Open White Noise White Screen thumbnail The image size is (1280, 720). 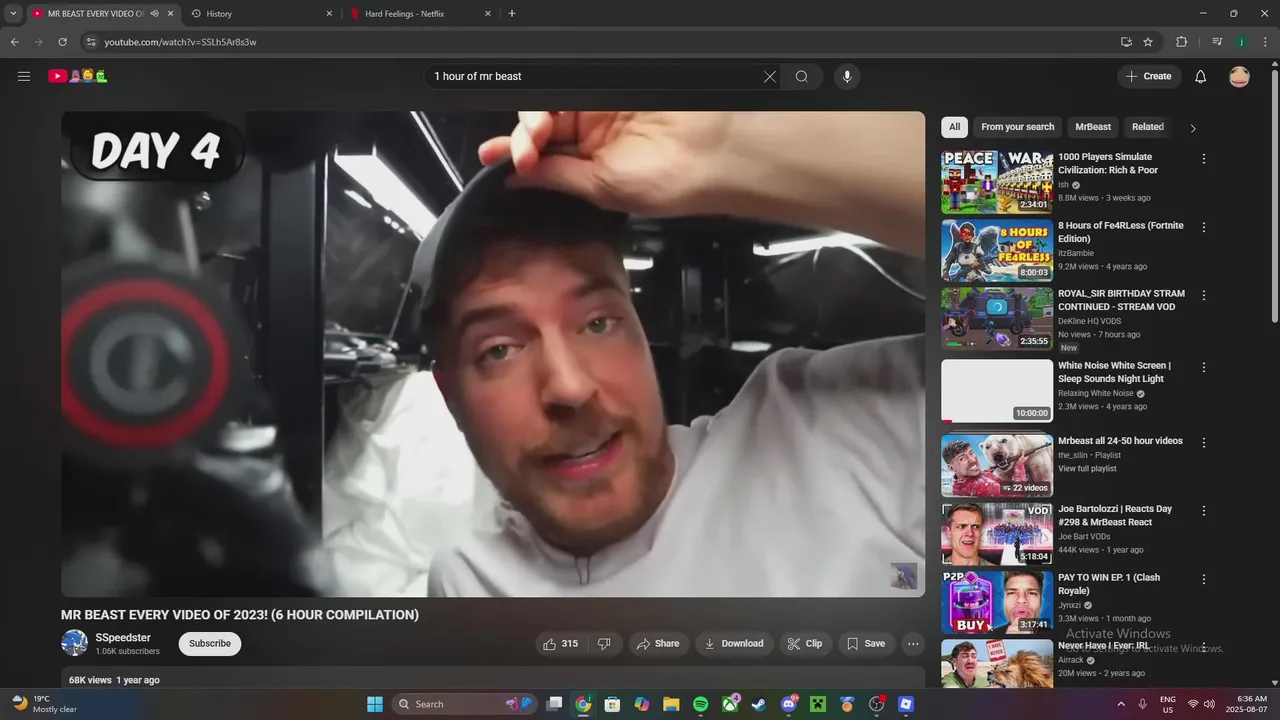(997, 391)
